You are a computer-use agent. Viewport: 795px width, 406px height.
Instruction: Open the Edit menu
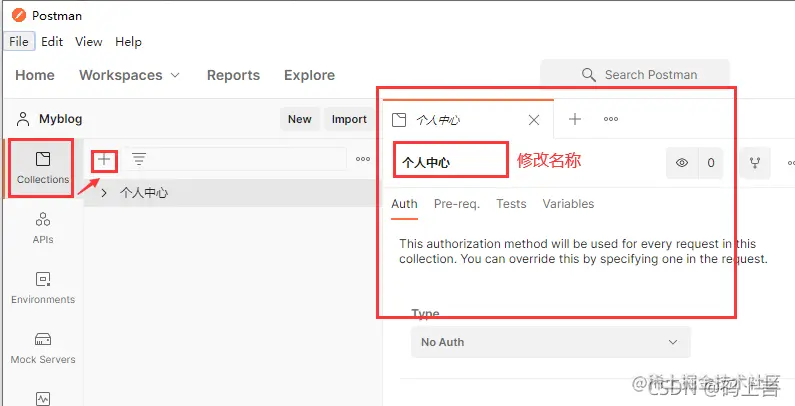click(x=52, y=42)
